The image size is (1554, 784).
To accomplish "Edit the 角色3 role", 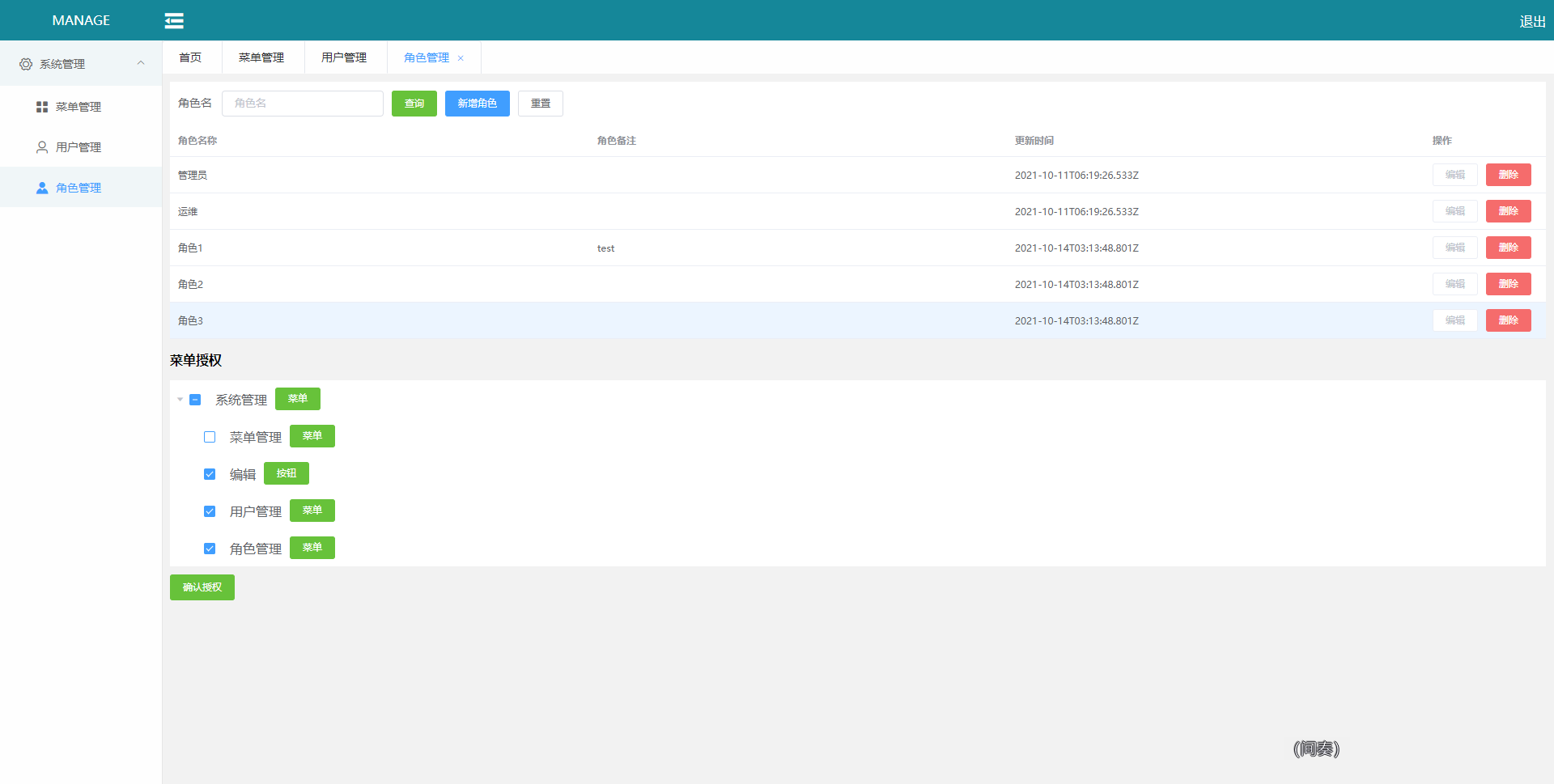I will (1455, 320).
